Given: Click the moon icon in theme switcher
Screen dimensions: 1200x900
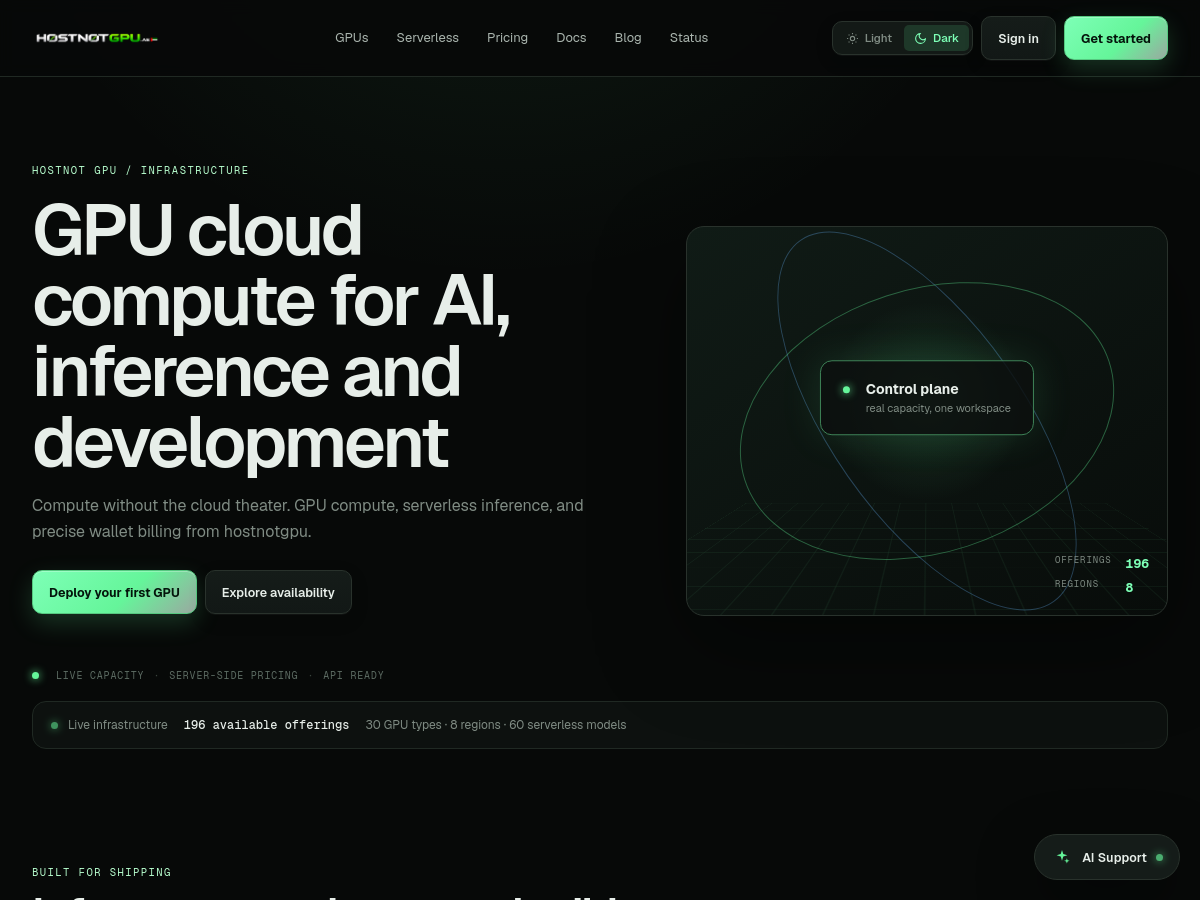Looking at the screenshot, I should [x=920, y=38].
